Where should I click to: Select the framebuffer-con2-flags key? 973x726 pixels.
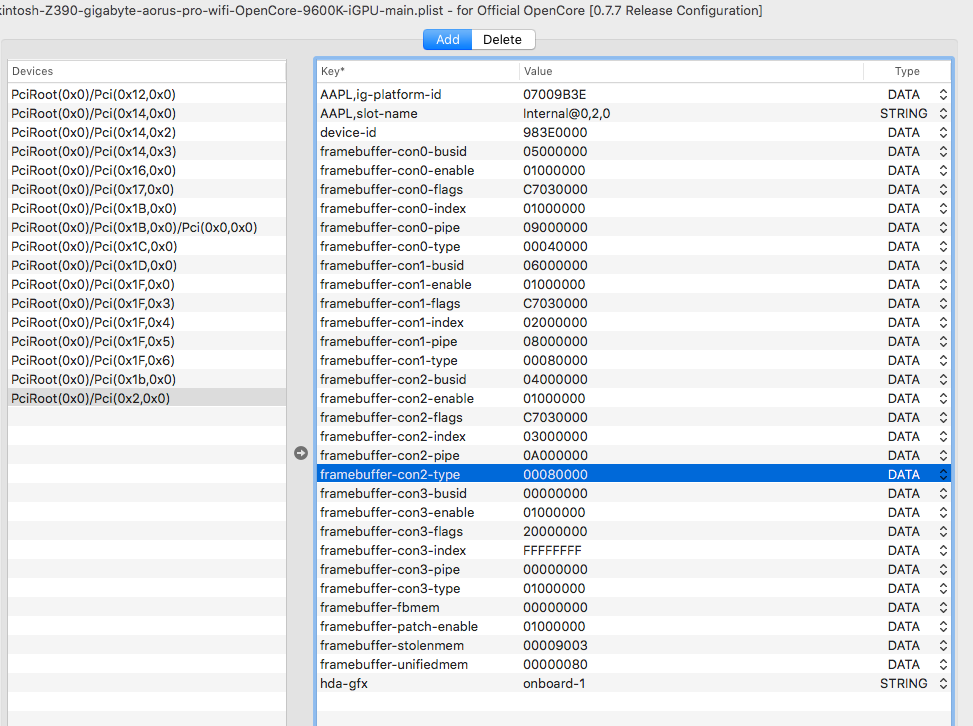(x=392, y=417)
